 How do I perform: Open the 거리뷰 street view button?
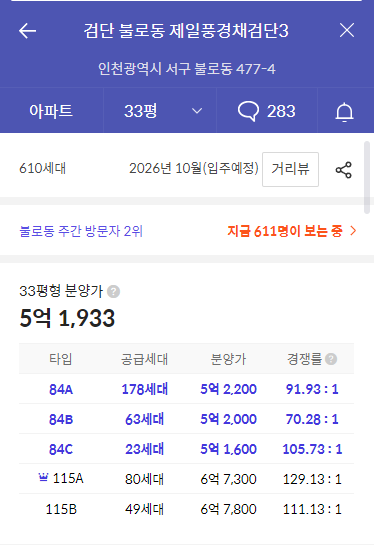pyautogui.click(x=290, y=169)
